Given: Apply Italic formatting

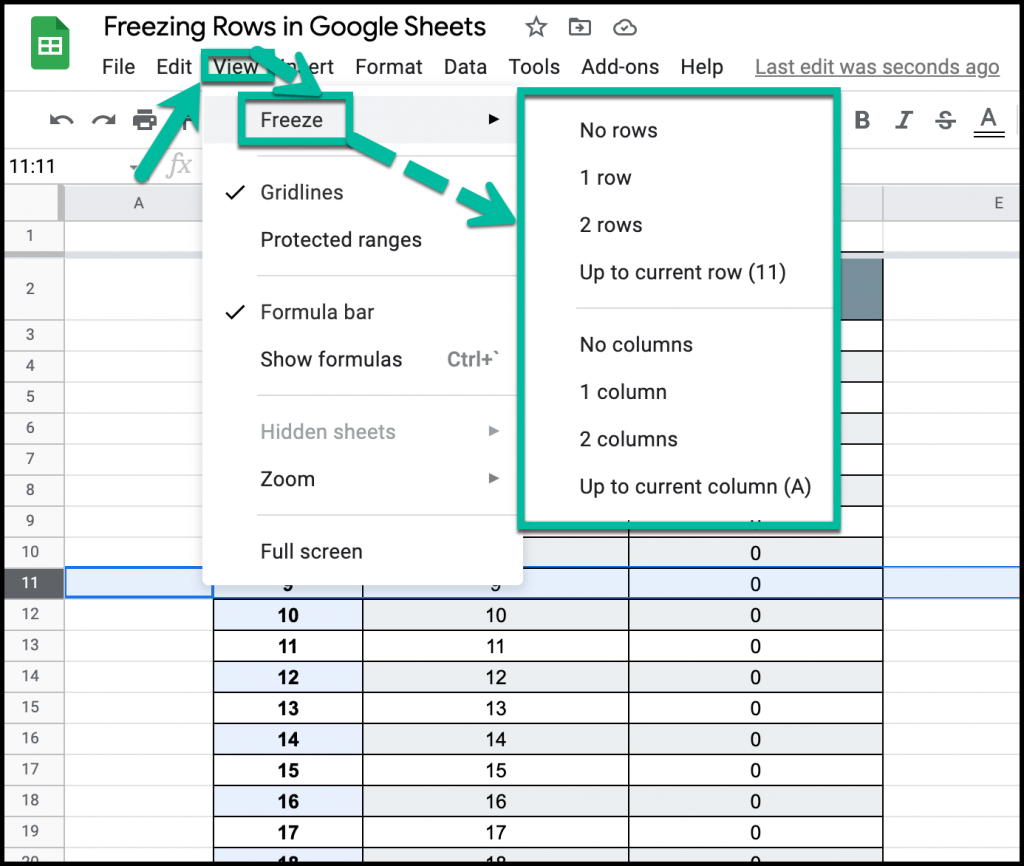Looking at the screenshot, I should pyautogui.click(x=903, y=119).
